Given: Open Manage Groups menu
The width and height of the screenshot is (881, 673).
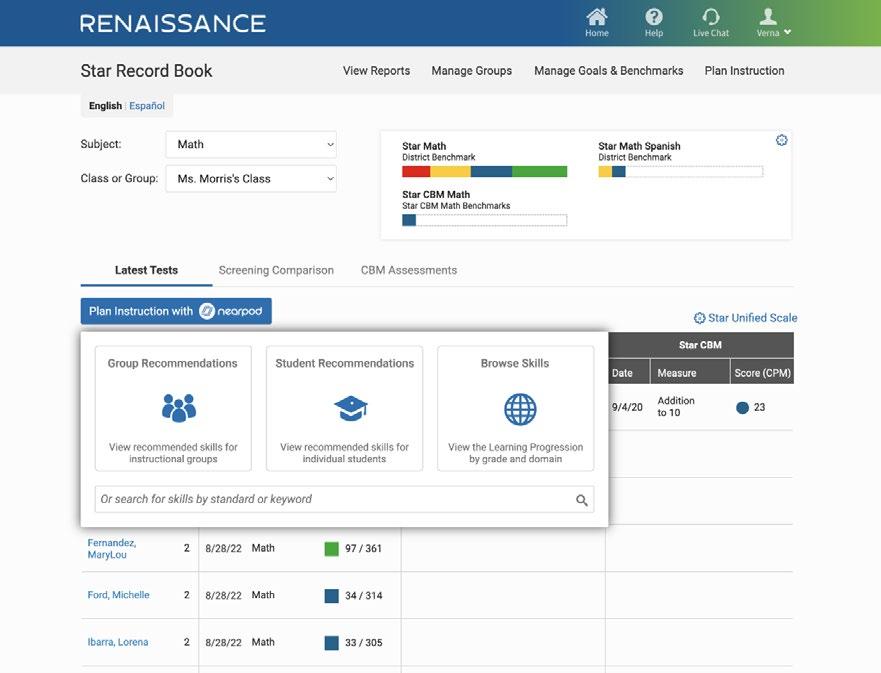Looking at the screenshot, I should tap(471, 71).
